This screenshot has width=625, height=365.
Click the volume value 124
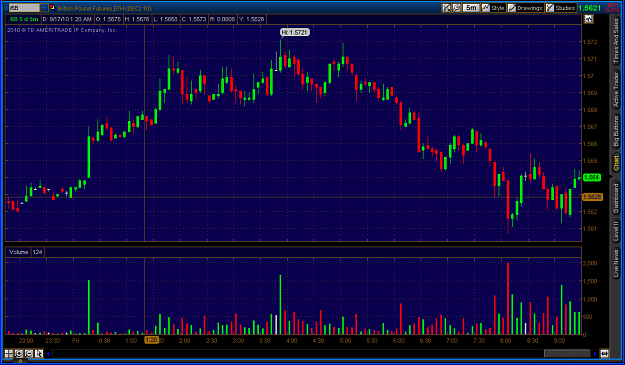[37, 252]
